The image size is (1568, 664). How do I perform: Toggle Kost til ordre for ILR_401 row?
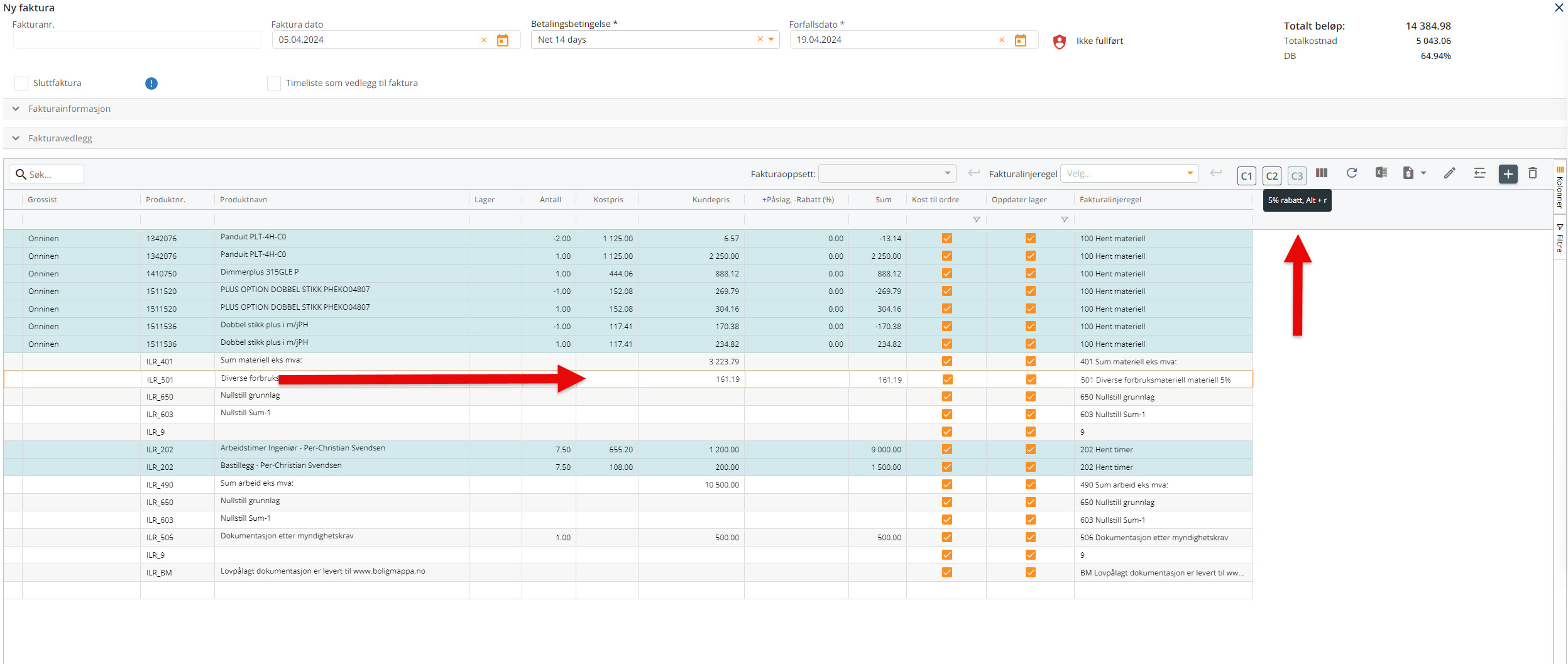click(x=946, y=361)
